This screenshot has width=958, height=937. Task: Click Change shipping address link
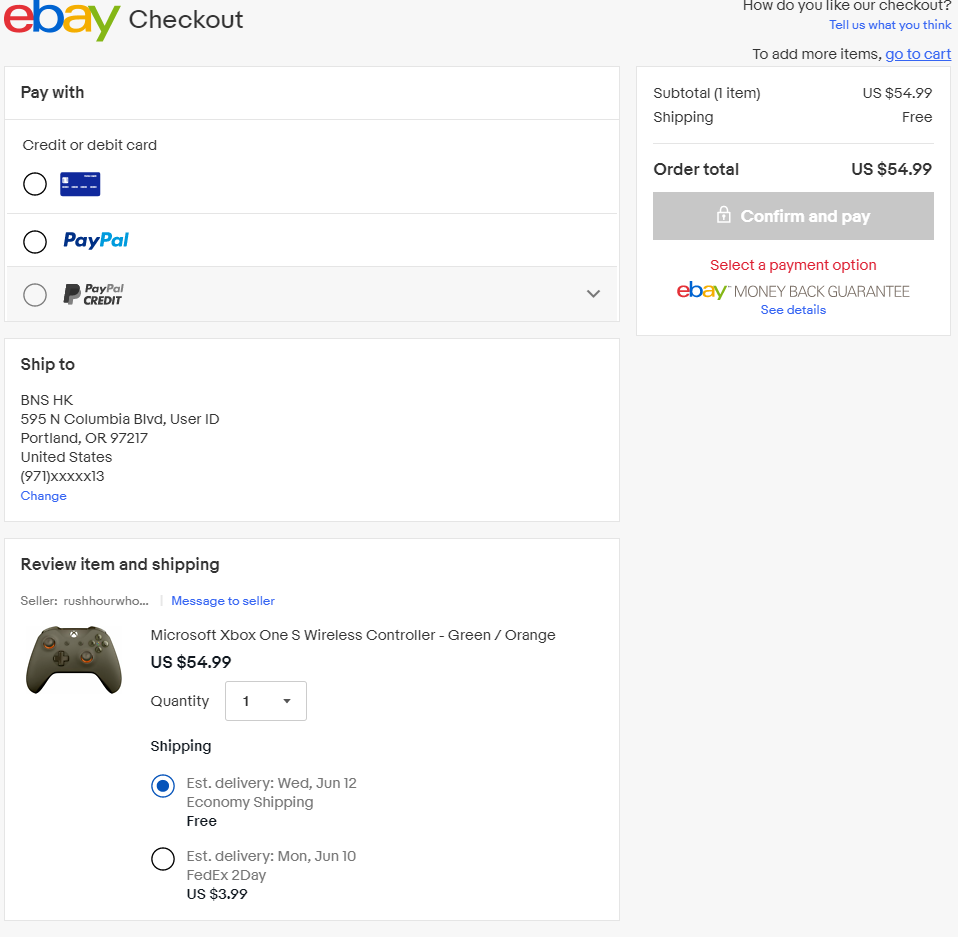point(44,496)
